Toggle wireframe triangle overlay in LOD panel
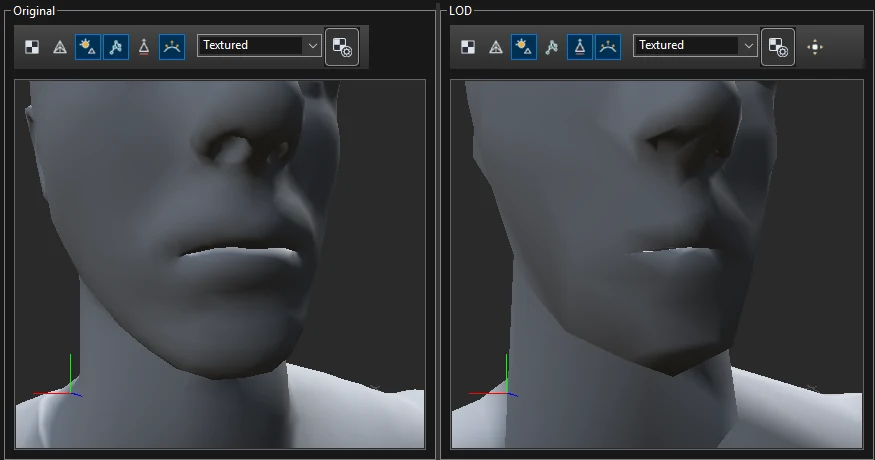Viewport: 875px width, 460px height. click(496, 47)
